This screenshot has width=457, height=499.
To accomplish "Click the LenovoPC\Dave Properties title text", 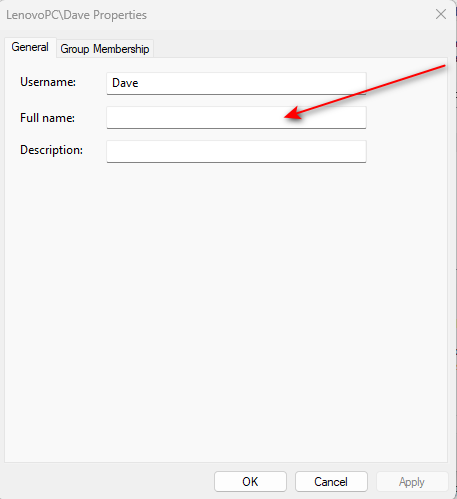I will (76, 15).
